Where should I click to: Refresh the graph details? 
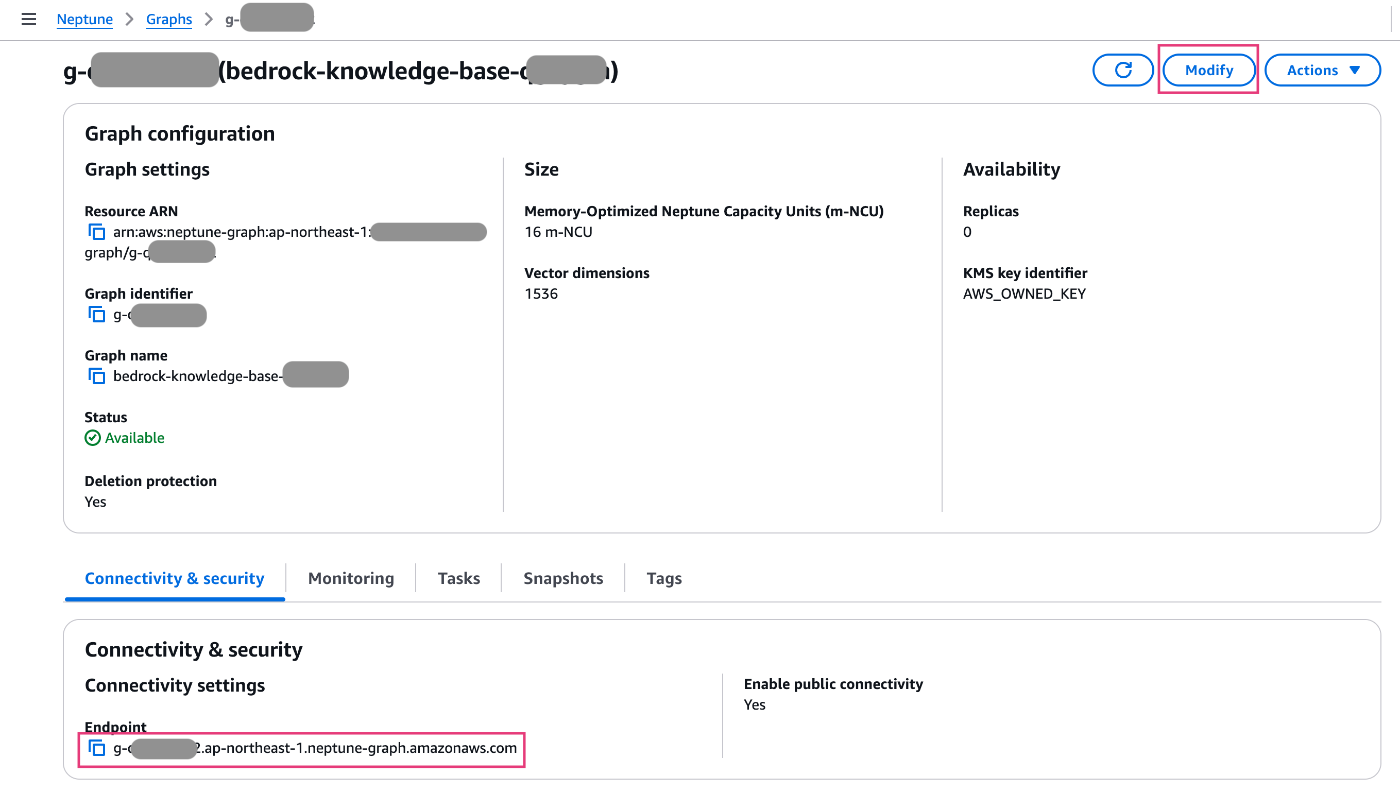[1123, 70]
